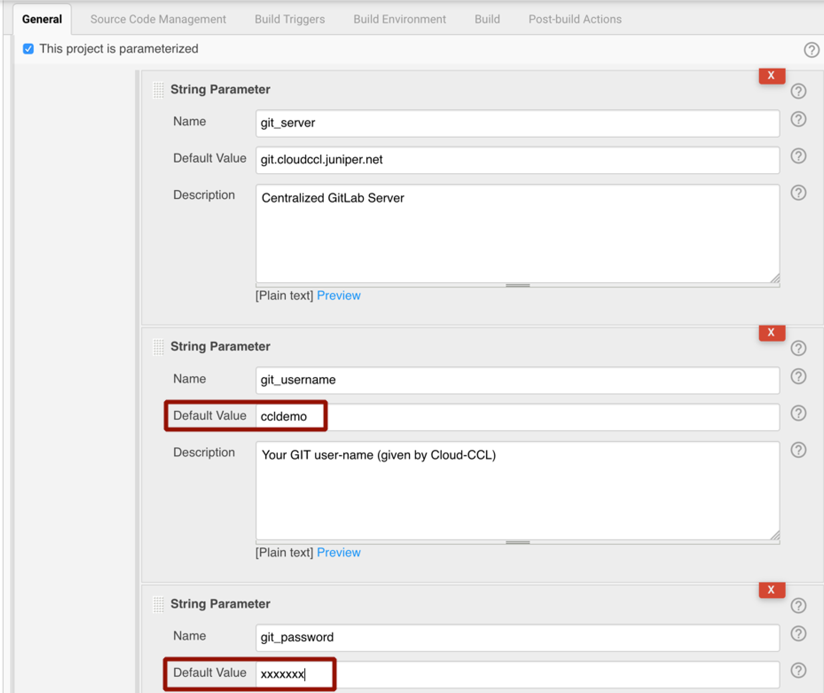Click the ccldemo Default Value field
Screen dimensions: 824x693
pos(517,416)
